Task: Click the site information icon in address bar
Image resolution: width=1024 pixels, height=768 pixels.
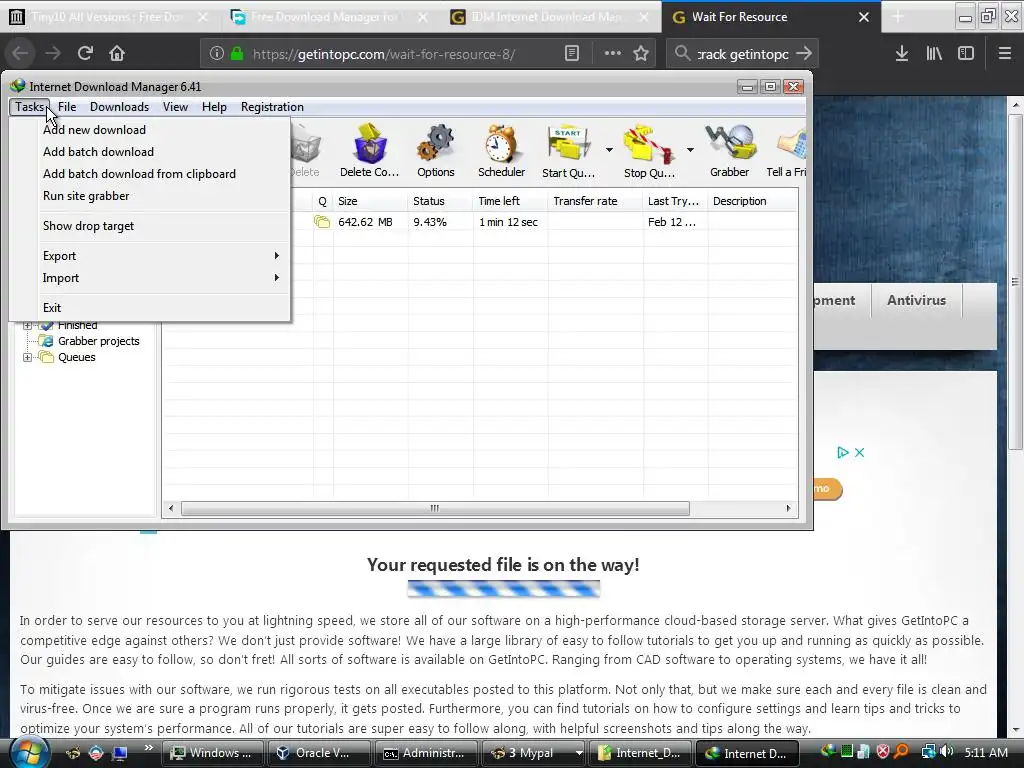Action: 217,54
